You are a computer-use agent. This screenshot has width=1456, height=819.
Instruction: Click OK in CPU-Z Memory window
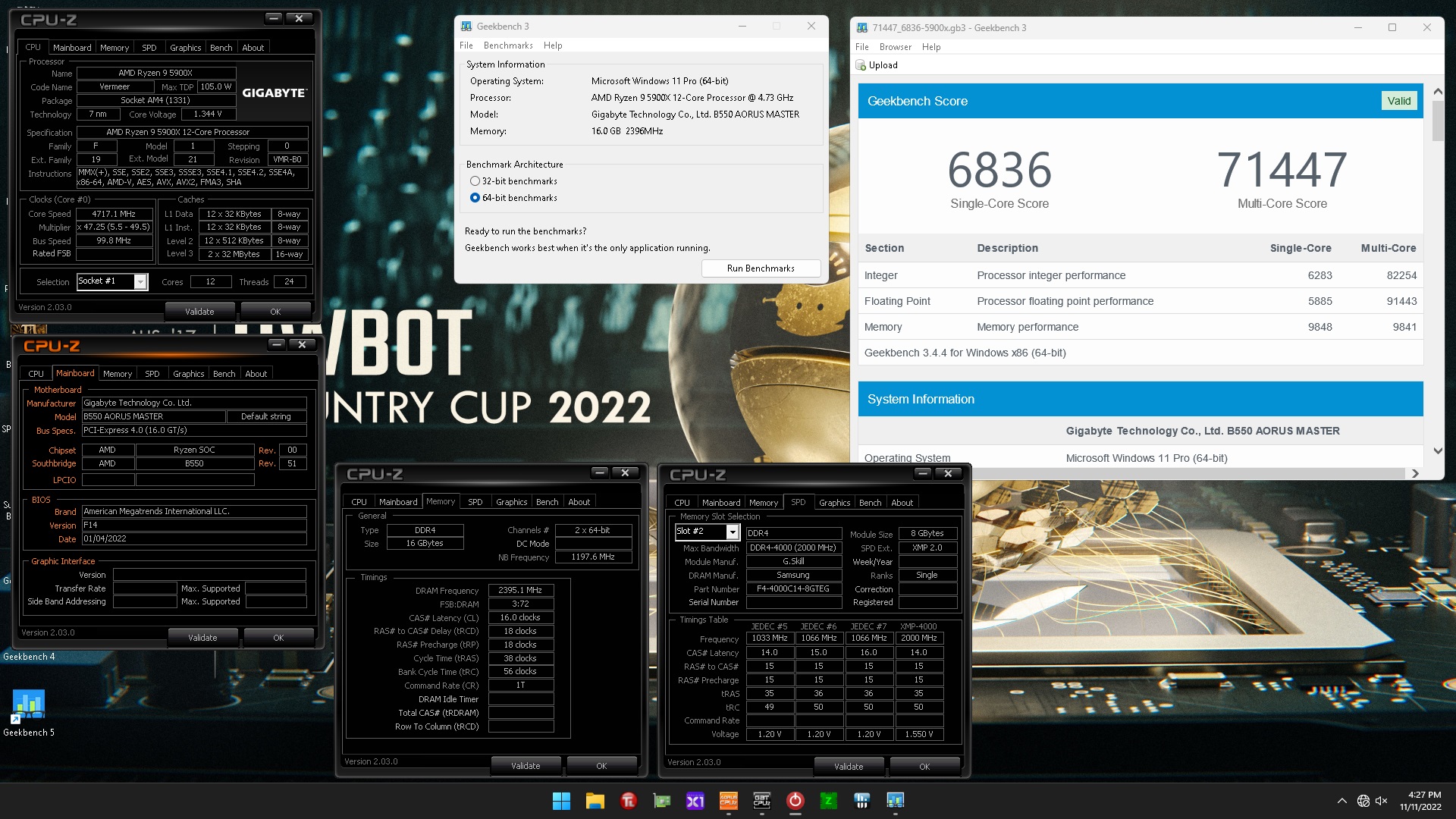point(601,766)
